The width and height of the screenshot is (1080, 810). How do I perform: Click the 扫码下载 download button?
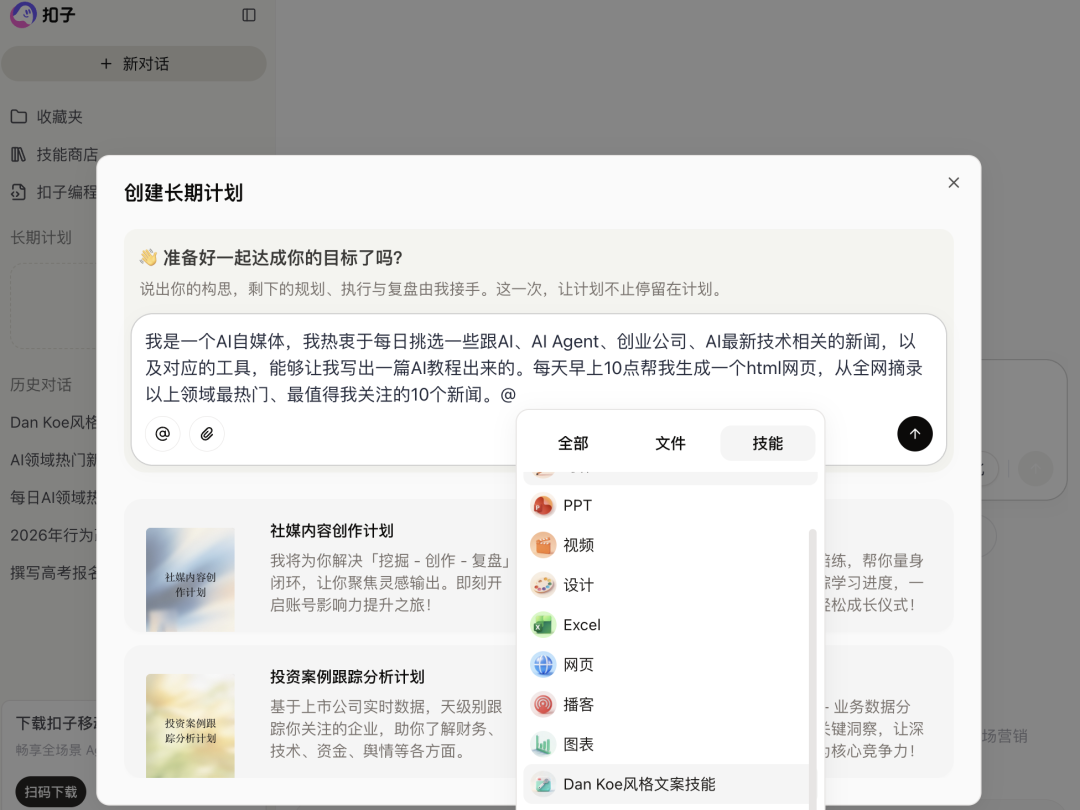[50, 791]
